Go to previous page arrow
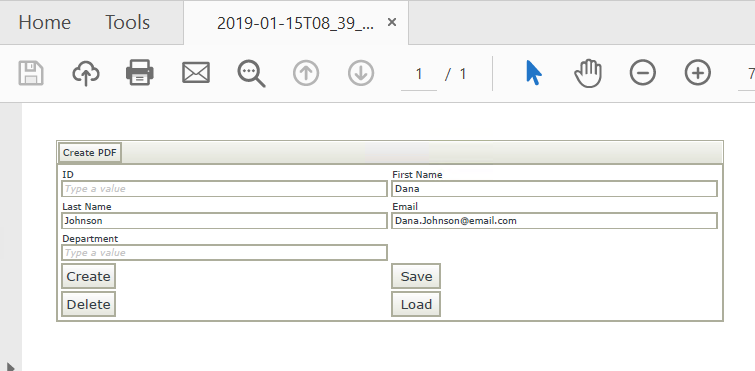 (x=306, y=73)
